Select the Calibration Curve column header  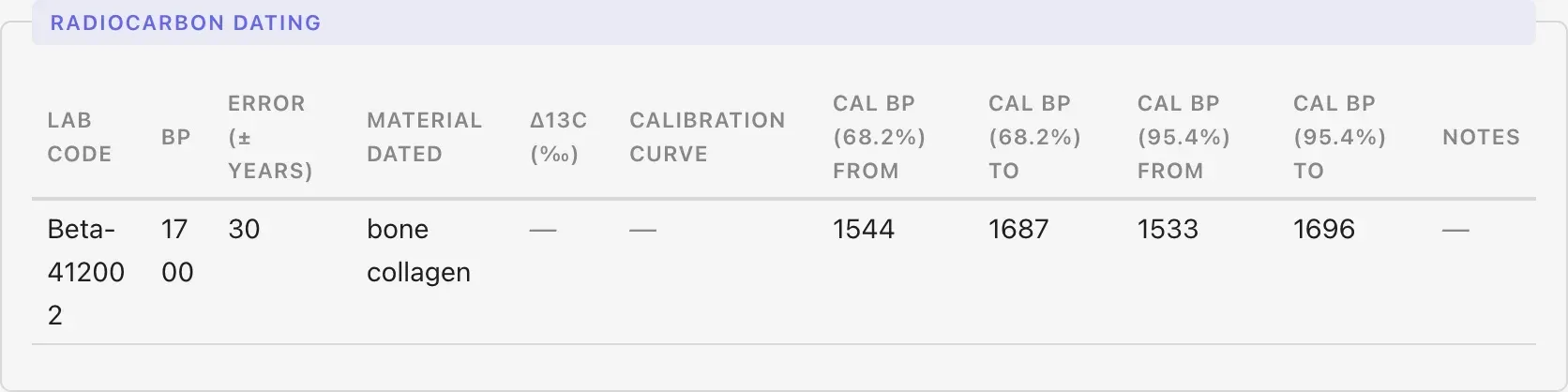point(707,137)
